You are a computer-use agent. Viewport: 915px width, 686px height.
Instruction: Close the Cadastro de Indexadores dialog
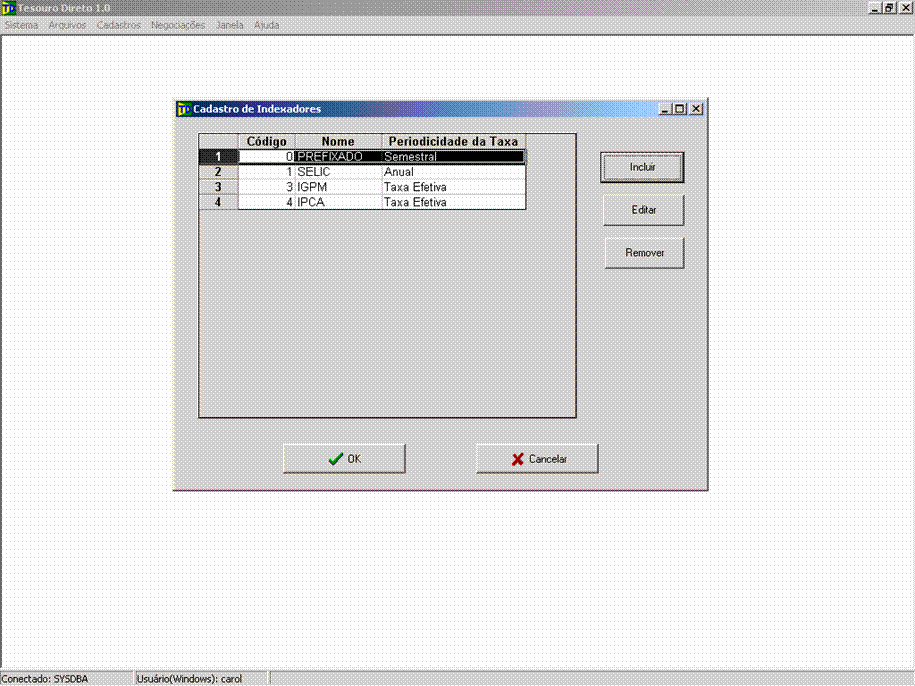(696, 109)
